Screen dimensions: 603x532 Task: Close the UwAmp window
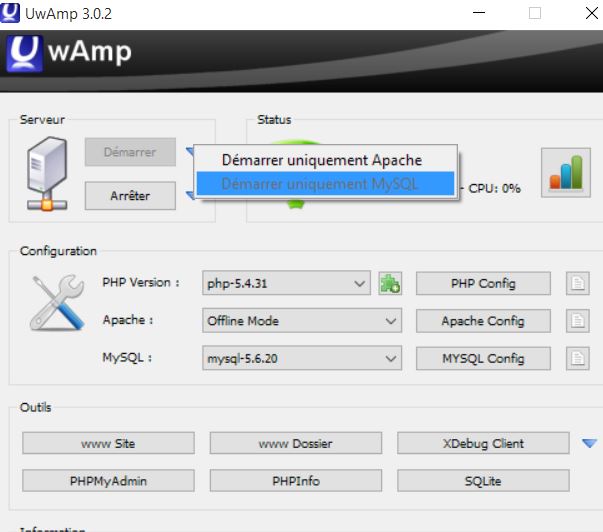pyautogui.click(x=592, y=13)
